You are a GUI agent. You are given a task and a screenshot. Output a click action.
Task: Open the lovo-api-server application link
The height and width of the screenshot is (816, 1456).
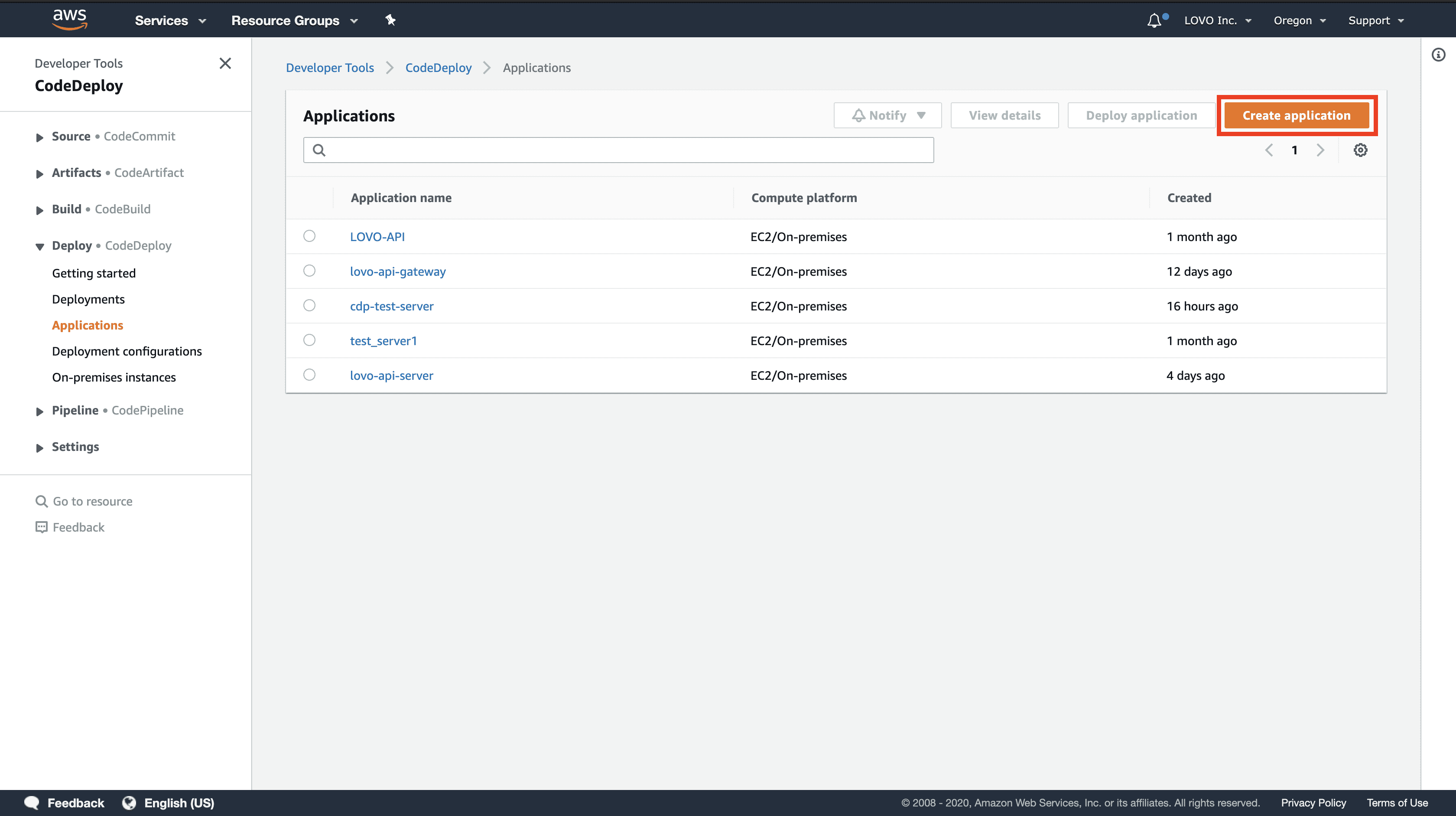pos(391,375)
